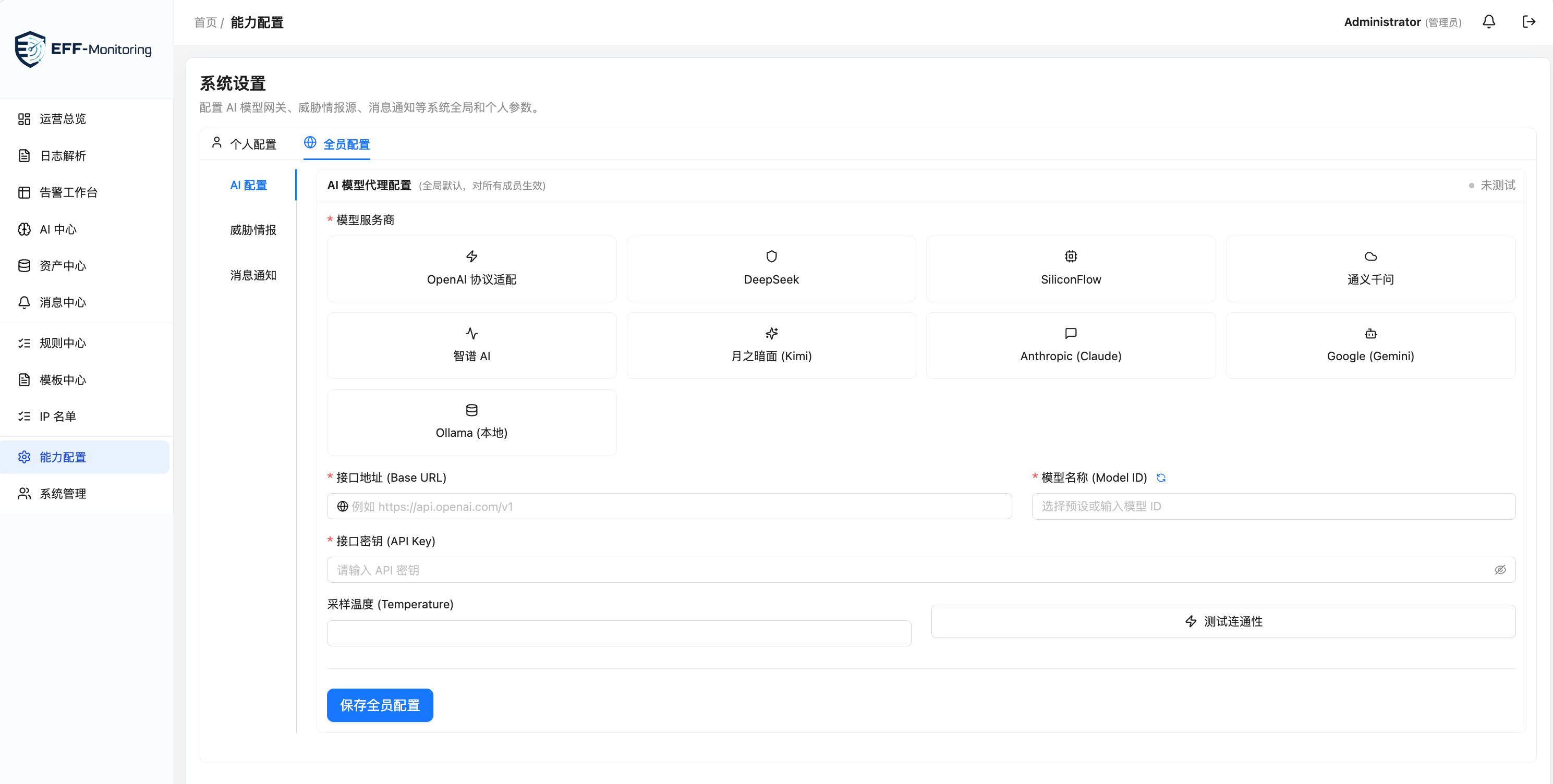
Task: Click the 保存全员配置 button
Action: pyautogui.click(x=380, y=704)
